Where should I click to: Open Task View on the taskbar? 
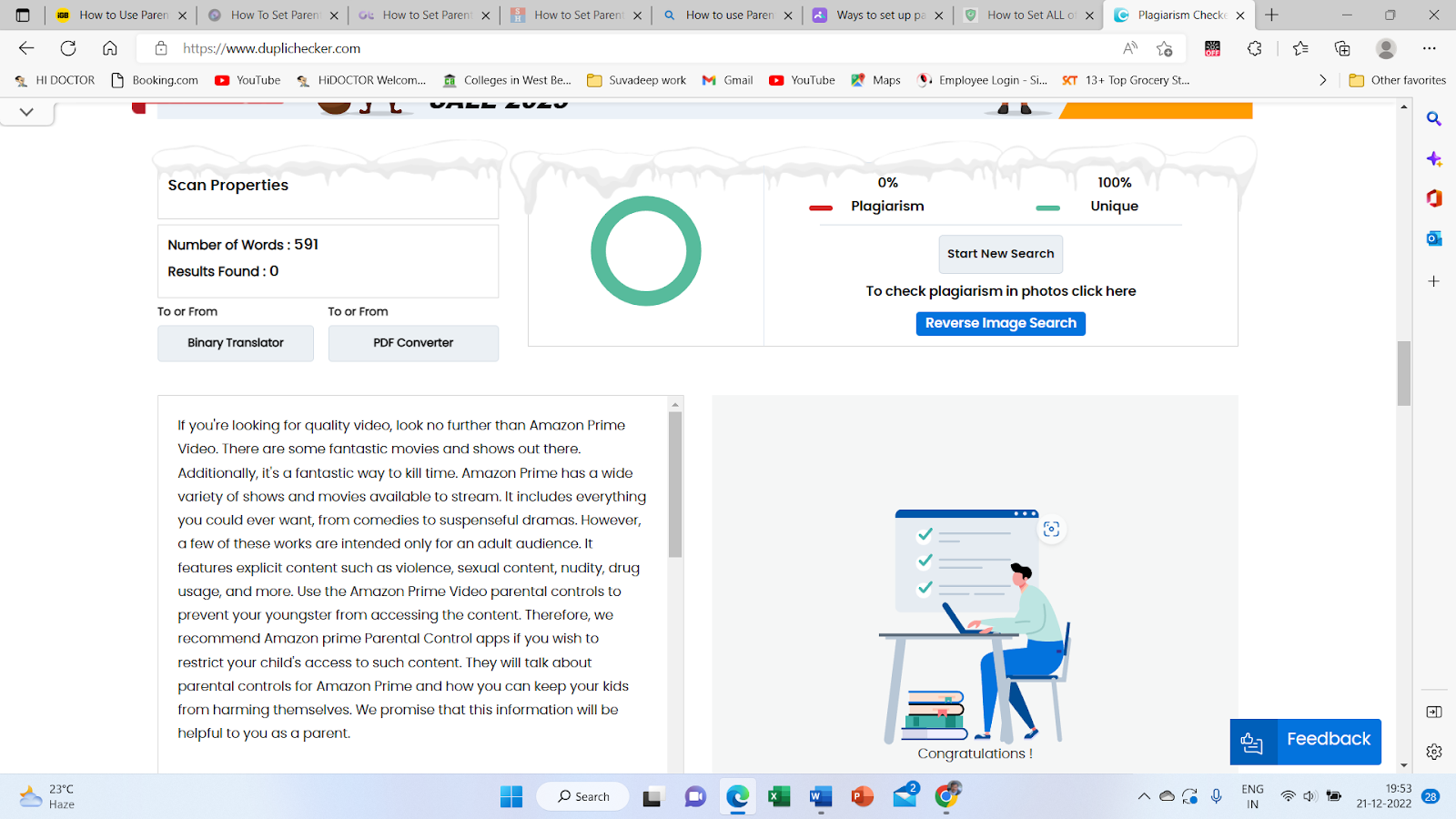[x=653, y=797]
